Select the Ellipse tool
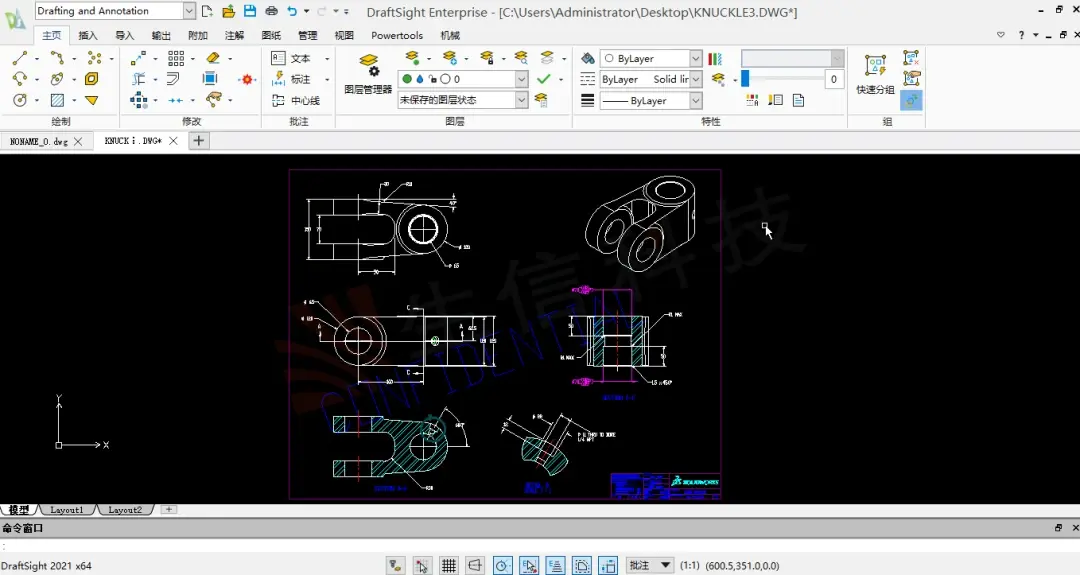This screenshot has height=575, width=1080. (x=57, y=79)
